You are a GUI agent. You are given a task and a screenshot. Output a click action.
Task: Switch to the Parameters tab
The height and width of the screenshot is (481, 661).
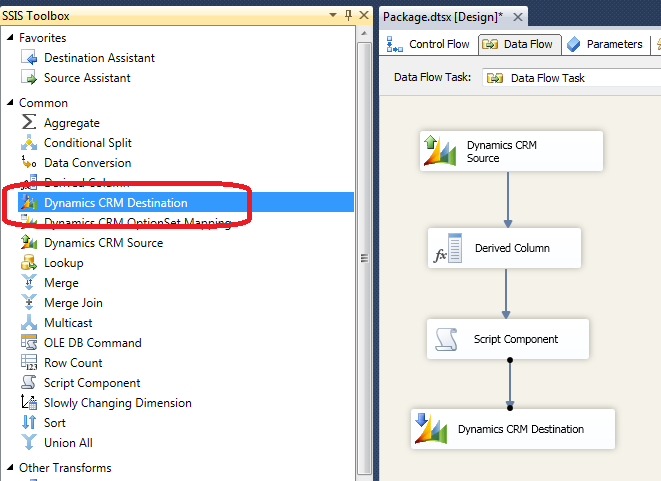click(x=605, y=44)
